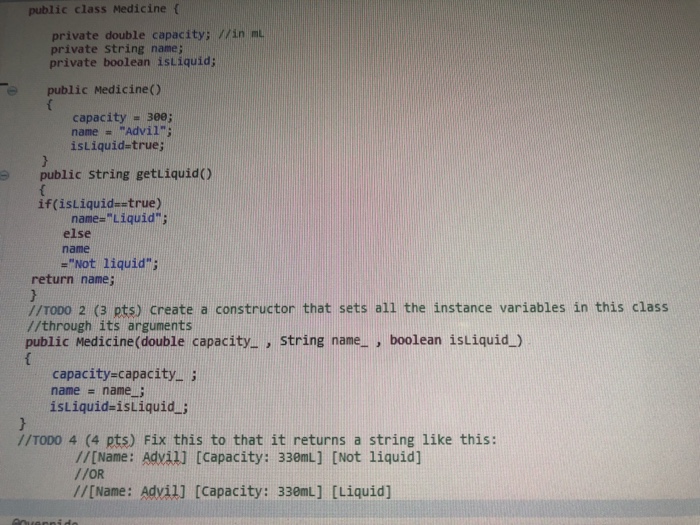This screenshot has height=525, width=700.
Task: Collapse the public Medicine() constructor fold marker
Action: [12, 91]
